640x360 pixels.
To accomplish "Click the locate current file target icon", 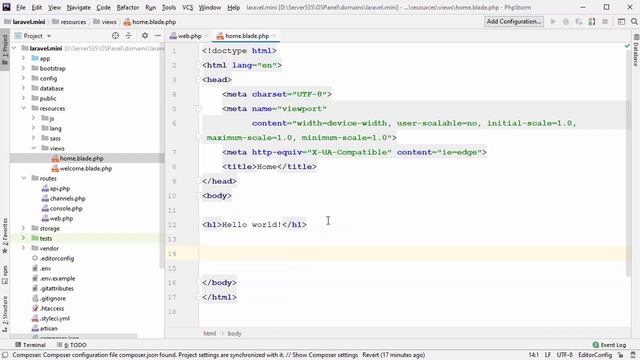I will tap(116, 36).
